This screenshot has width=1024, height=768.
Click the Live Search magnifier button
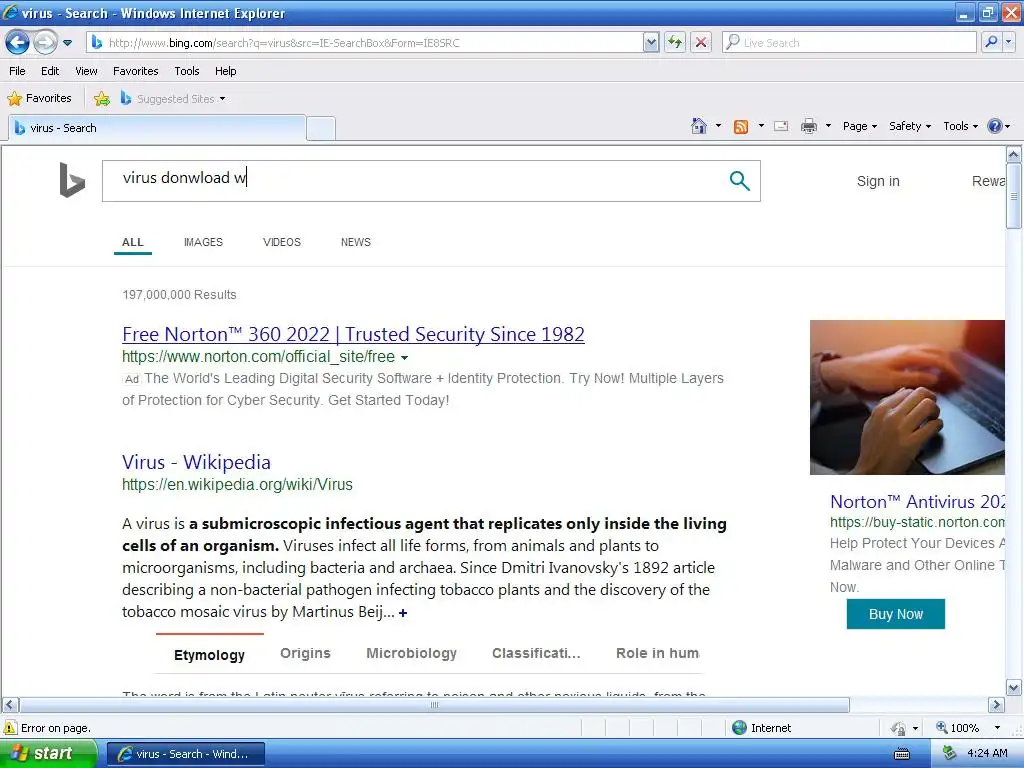pos(991,42)
